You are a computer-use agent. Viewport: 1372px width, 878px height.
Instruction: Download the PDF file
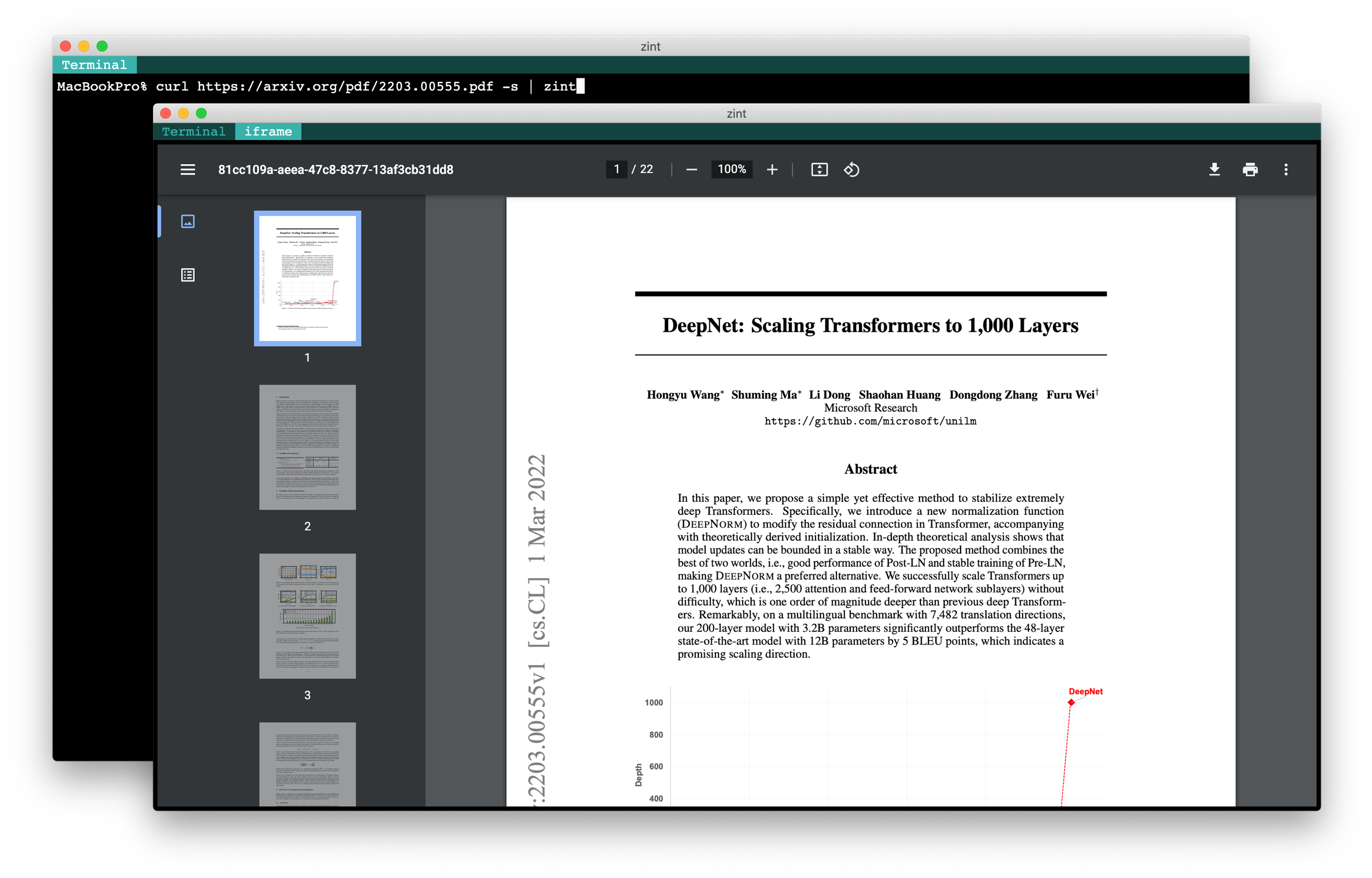coord(1214,169)
